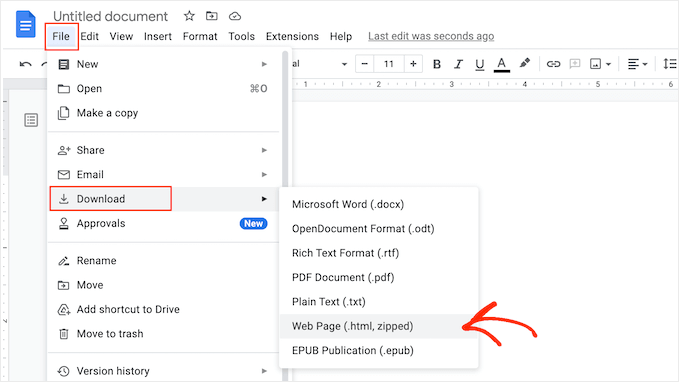Click the font size field showing 11

coord(389,64)
